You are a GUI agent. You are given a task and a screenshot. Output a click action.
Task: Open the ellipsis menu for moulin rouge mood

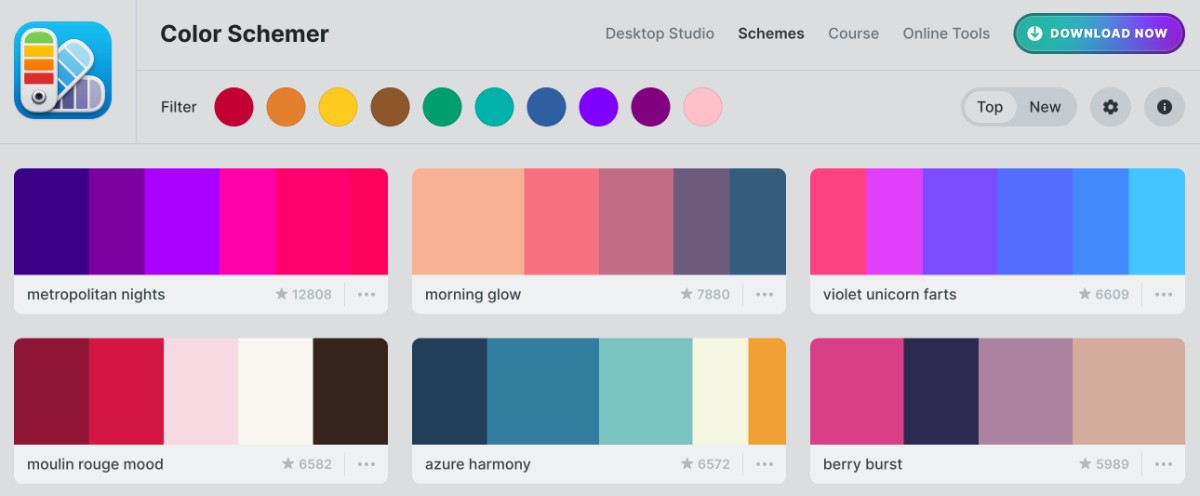tap(366, 464)
